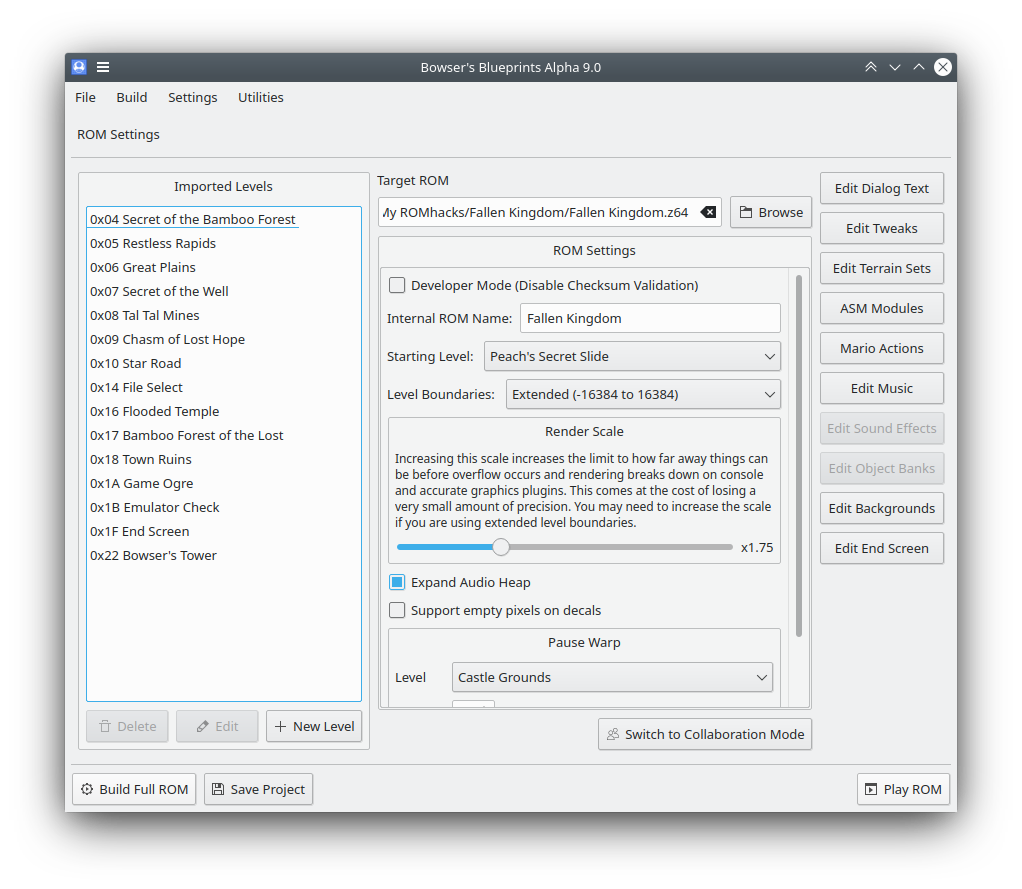Click Edit Music button
This screenshot has height=889, width=1022.
pyautogui.click(x=882, y=388)
